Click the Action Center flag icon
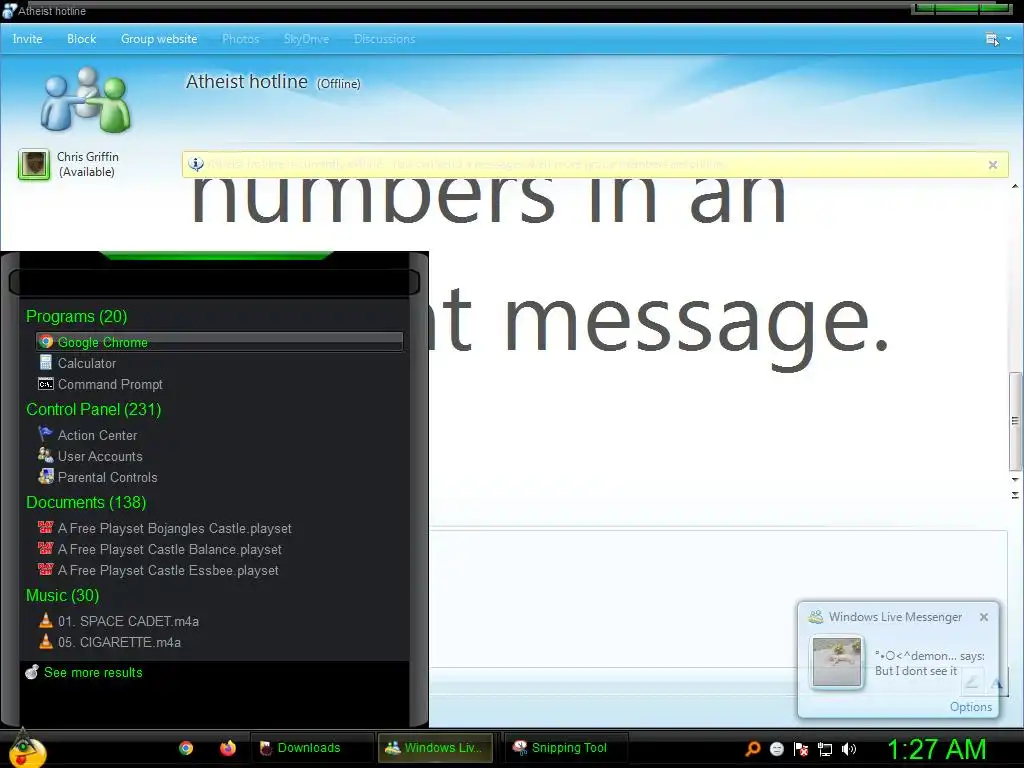Viewport: 1024px width, 768px height. [46, 434]
